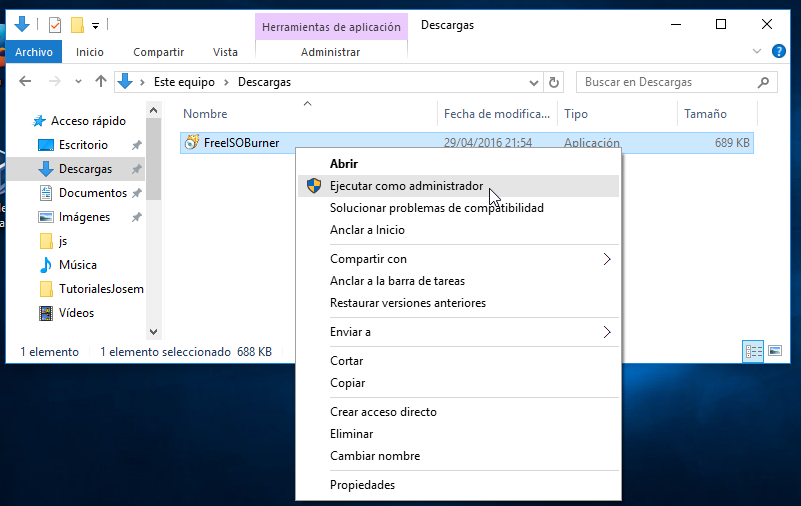Sort by Fecha de modifica... column header
The image size is (801, 506).
[x=497, y=114]
